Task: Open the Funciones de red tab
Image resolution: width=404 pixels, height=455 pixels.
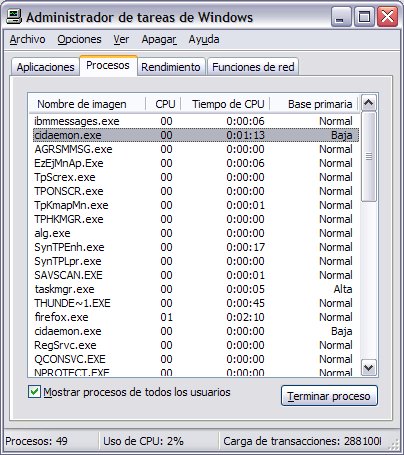Action: click(x=253, y=67)
